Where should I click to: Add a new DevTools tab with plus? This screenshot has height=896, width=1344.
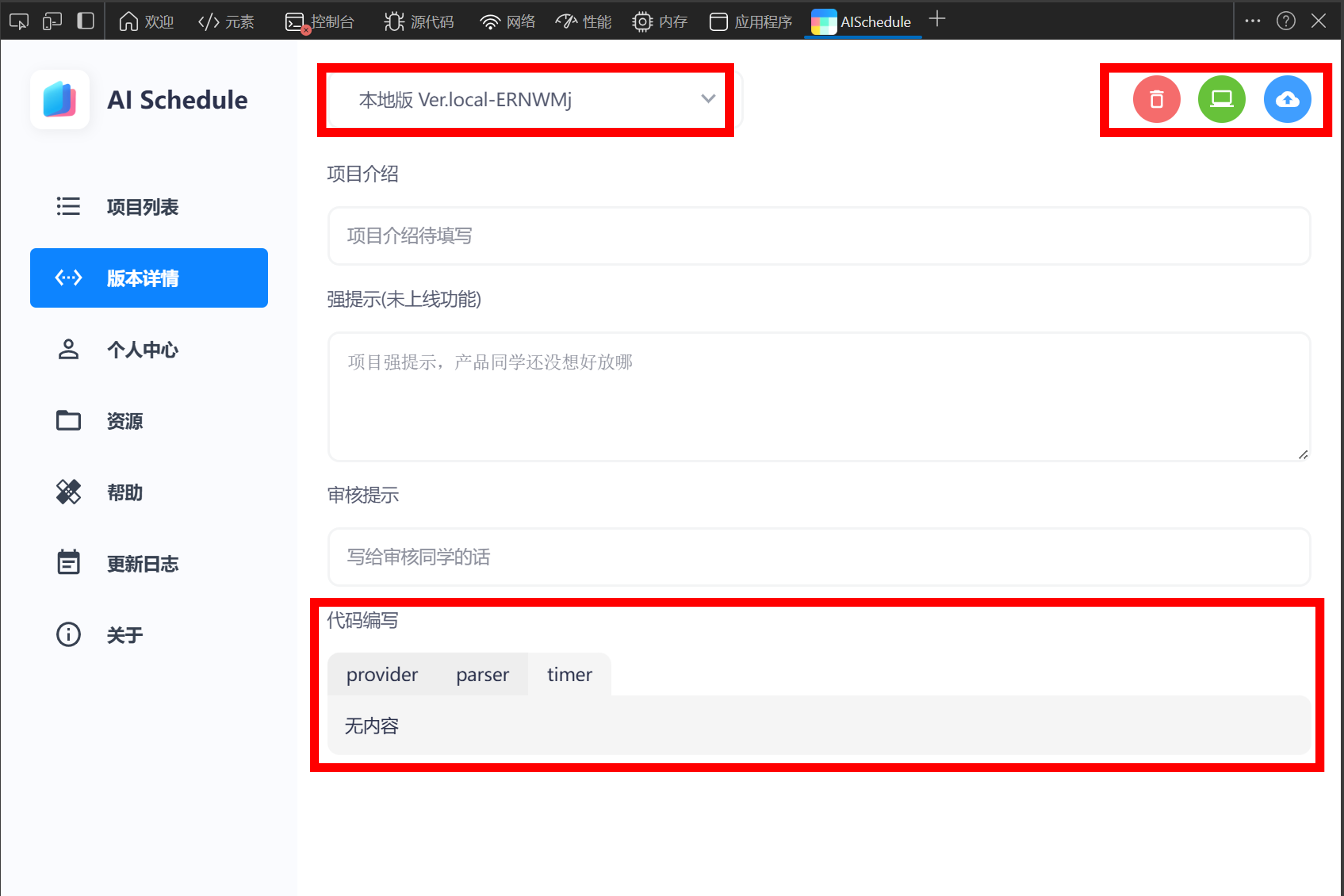[x=937, y=20]
